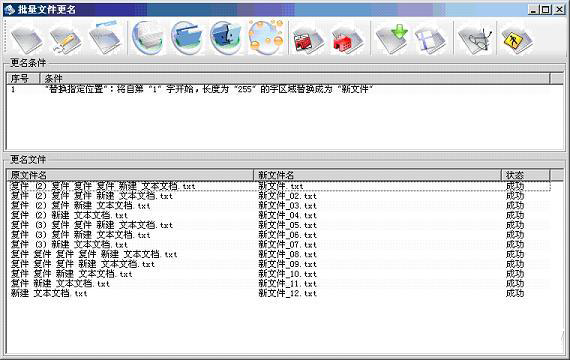Select file 复件 复件 新建 文本文档.txt
570x360 pixels.
pos(71,274)
